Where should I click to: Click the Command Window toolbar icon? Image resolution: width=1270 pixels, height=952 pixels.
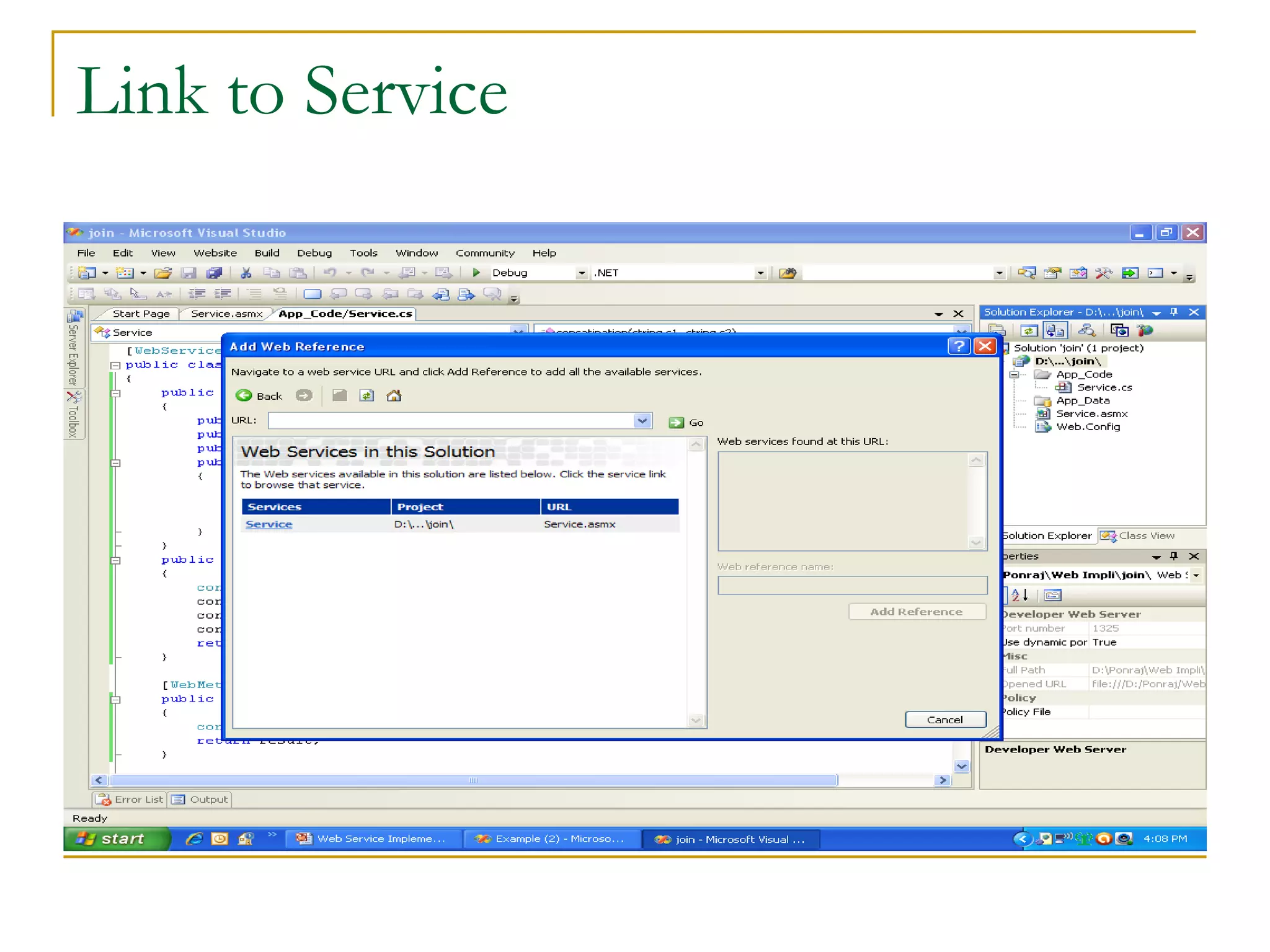click(x=1155, y=273)
